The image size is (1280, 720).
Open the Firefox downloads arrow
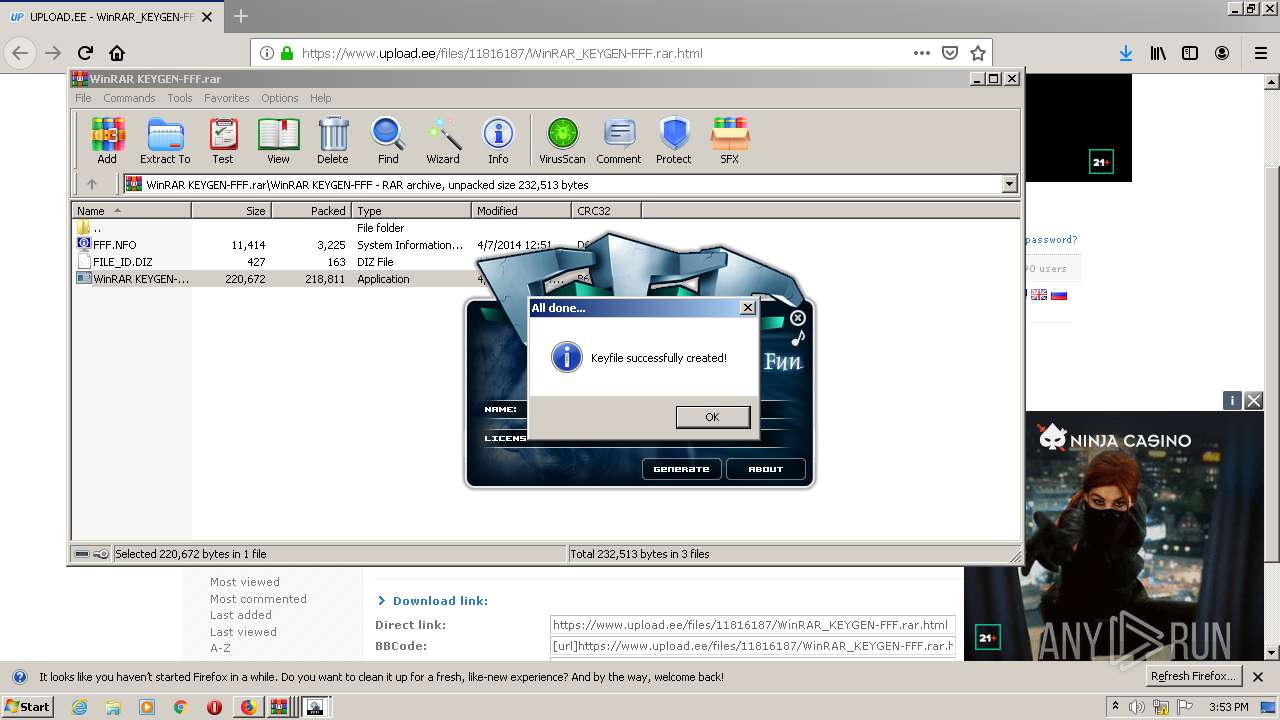[x=1126, y=53]
